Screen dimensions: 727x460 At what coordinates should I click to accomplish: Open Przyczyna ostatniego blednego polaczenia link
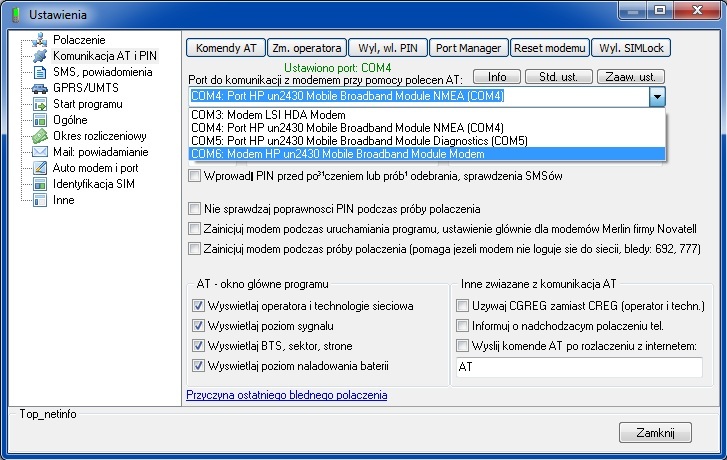[286, 395]
